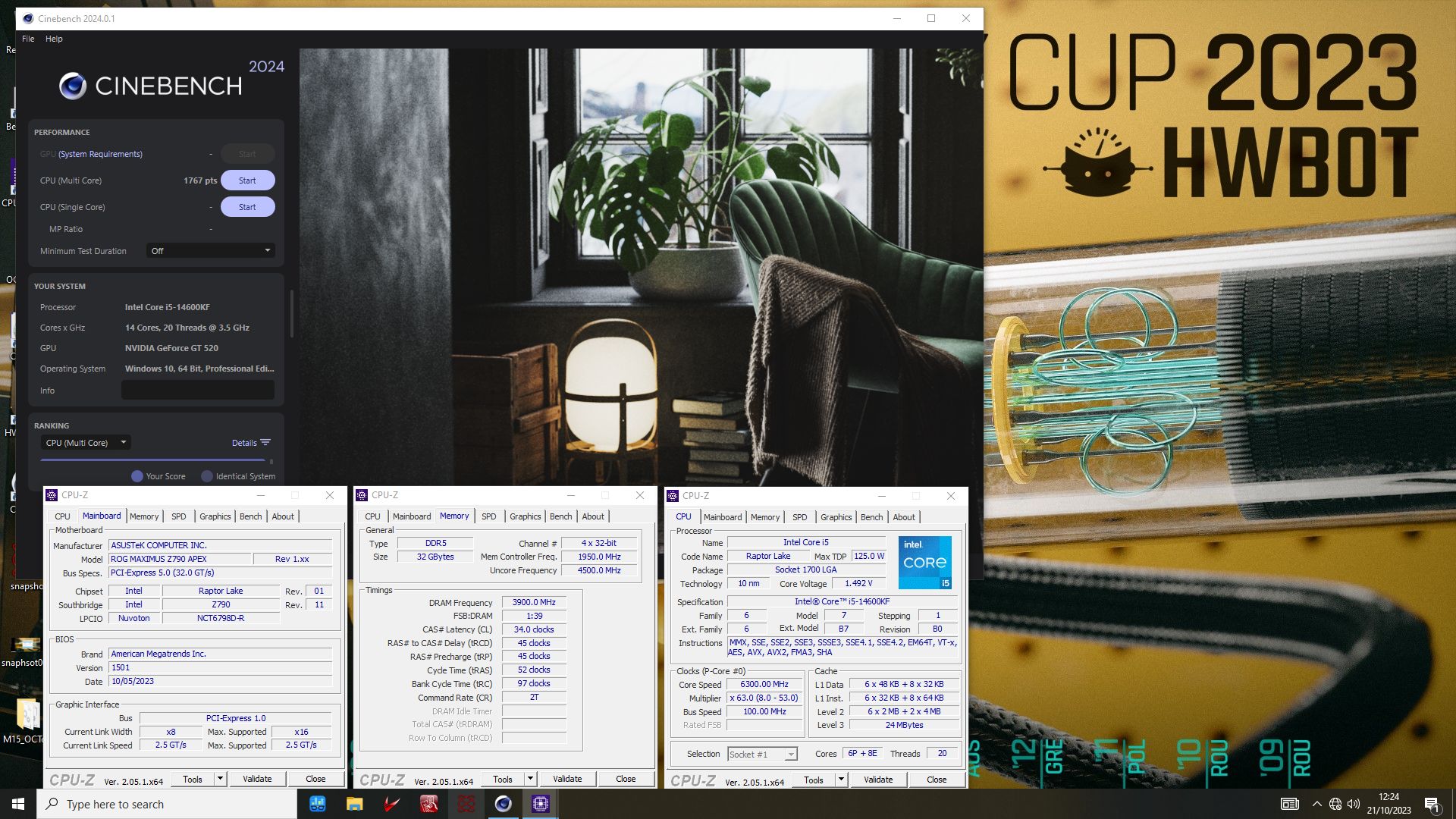The image size is (1456, 819).
Task: Select Mainboard tab in middle CPU-Z window
Action: [x=412, y=516]
